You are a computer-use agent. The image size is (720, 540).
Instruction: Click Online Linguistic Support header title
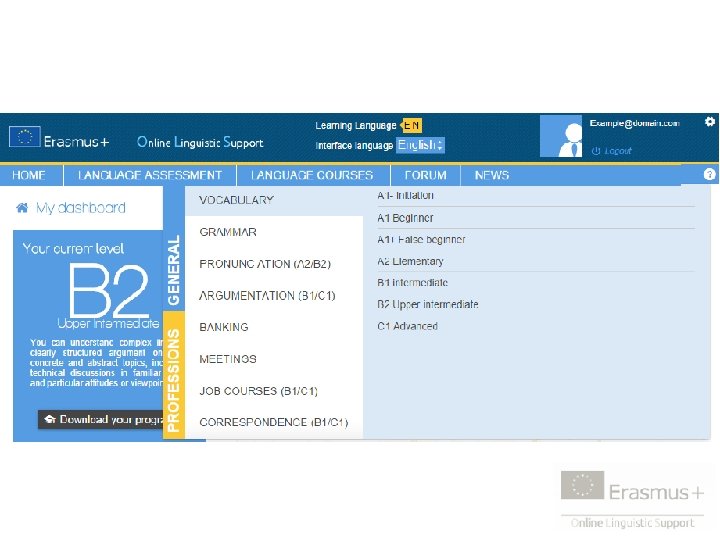pyautogui.click(x=200, y=142)
